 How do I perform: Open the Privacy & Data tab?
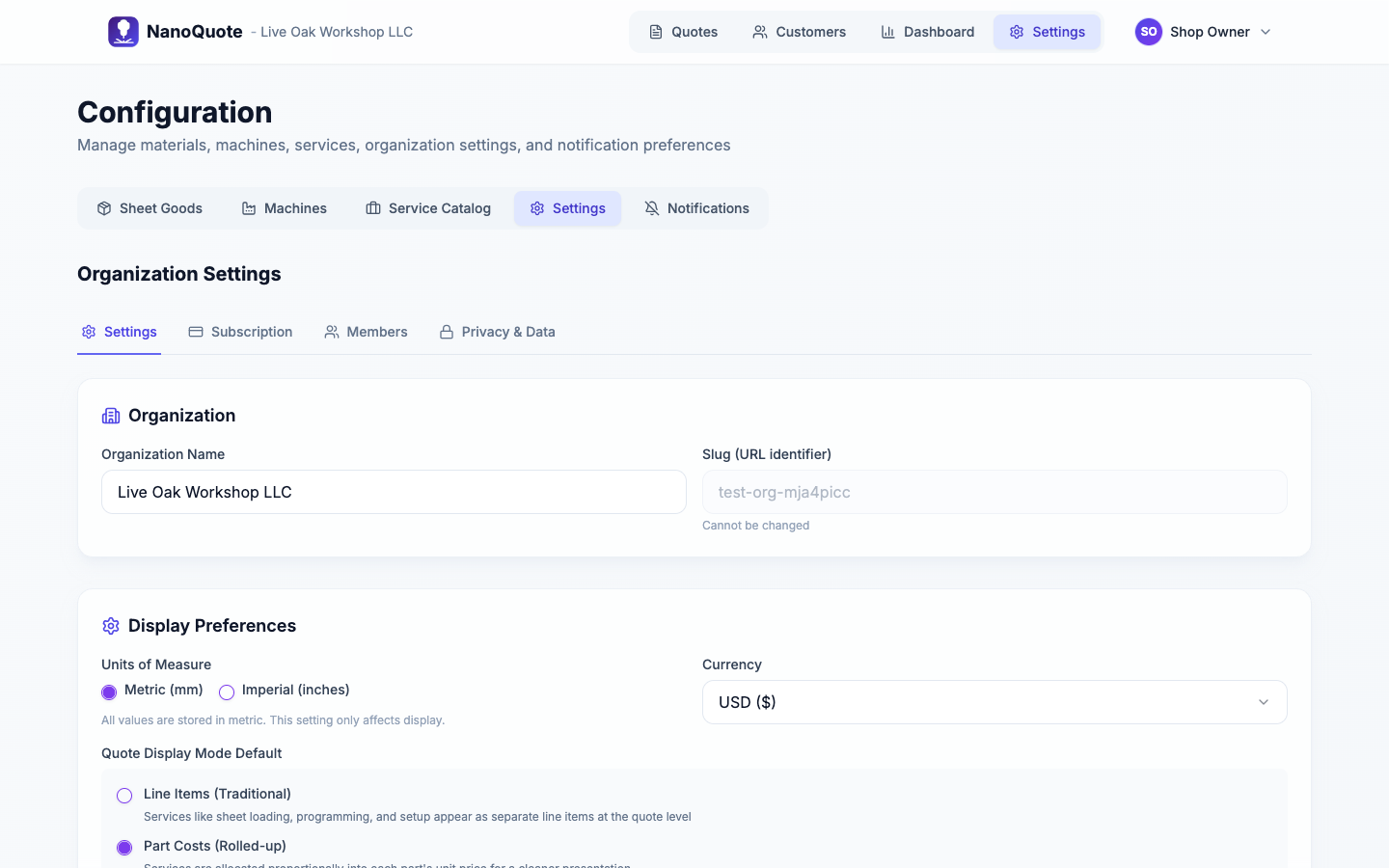[x=497, y=331]
